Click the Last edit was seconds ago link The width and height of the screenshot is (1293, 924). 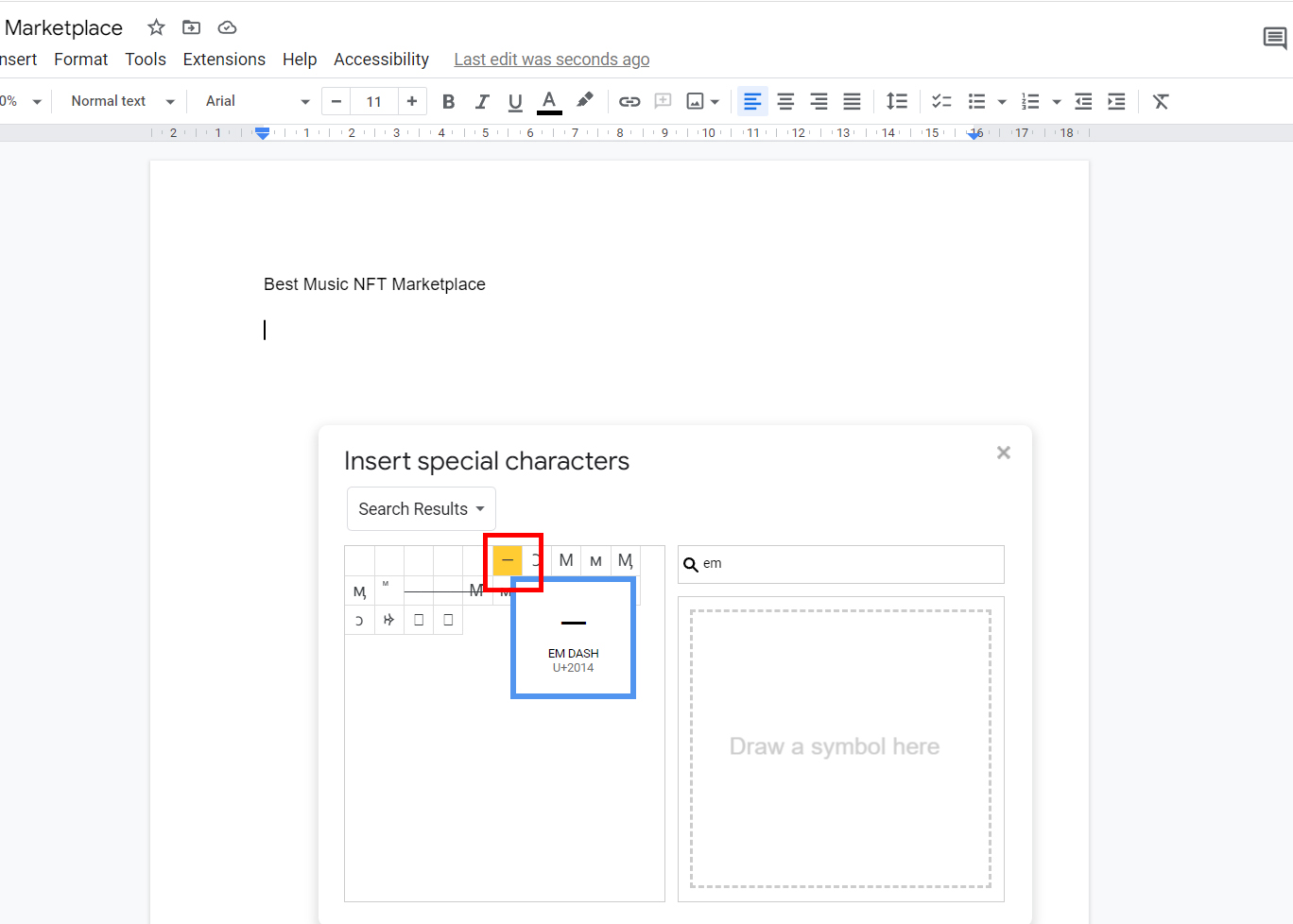click(551, 59)
